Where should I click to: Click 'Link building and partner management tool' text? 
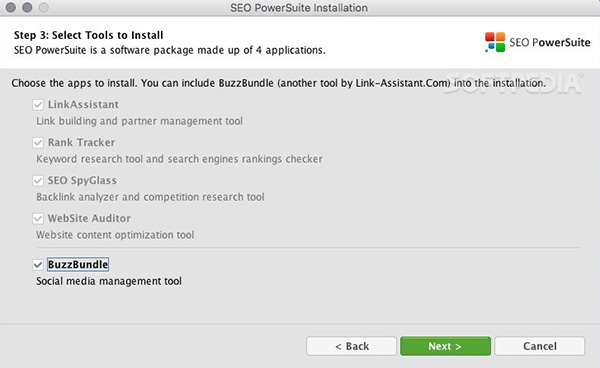(139, 121)
